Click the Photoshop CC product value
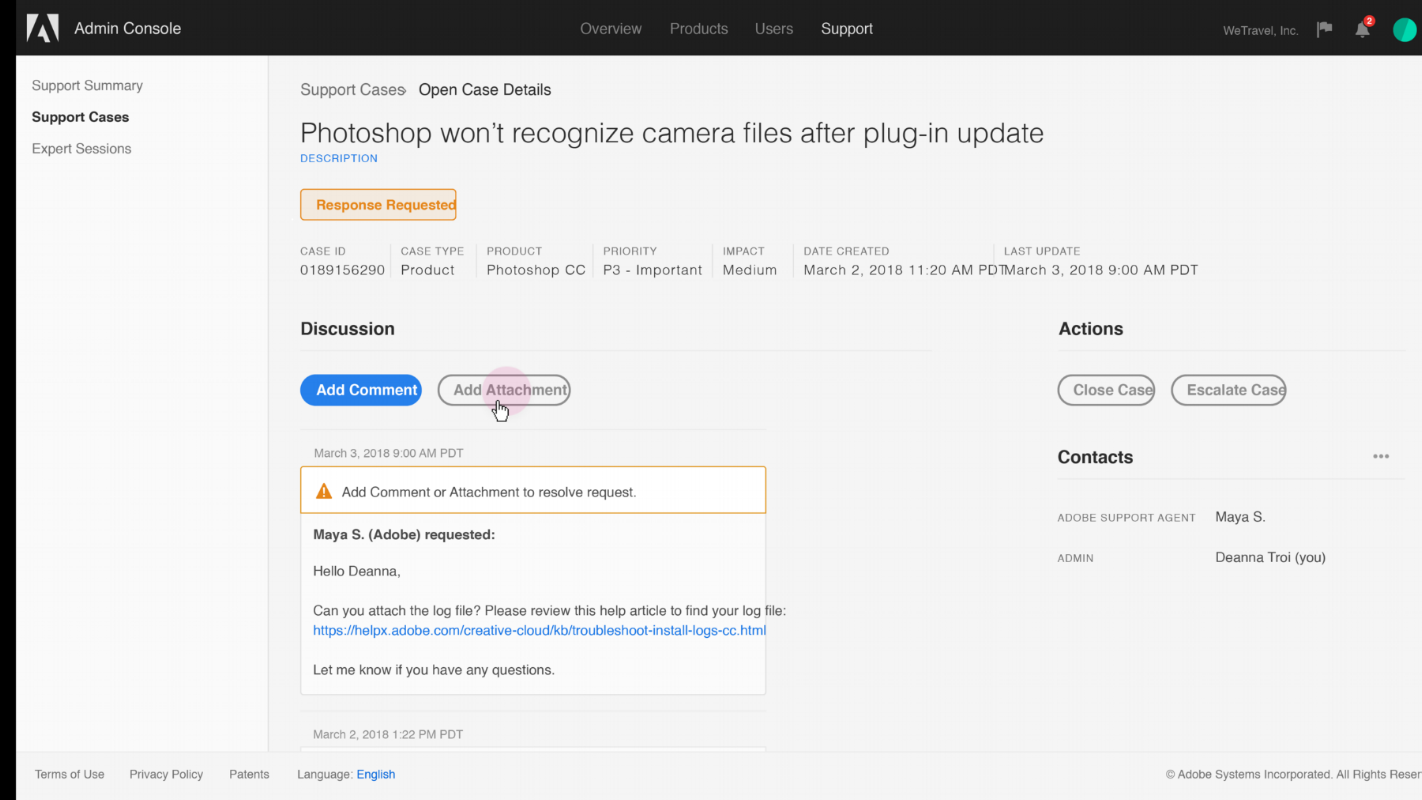 [536, 270]
